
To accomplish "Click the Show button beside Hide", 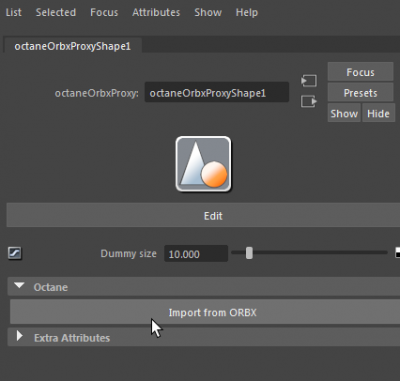I will [344, 113].
